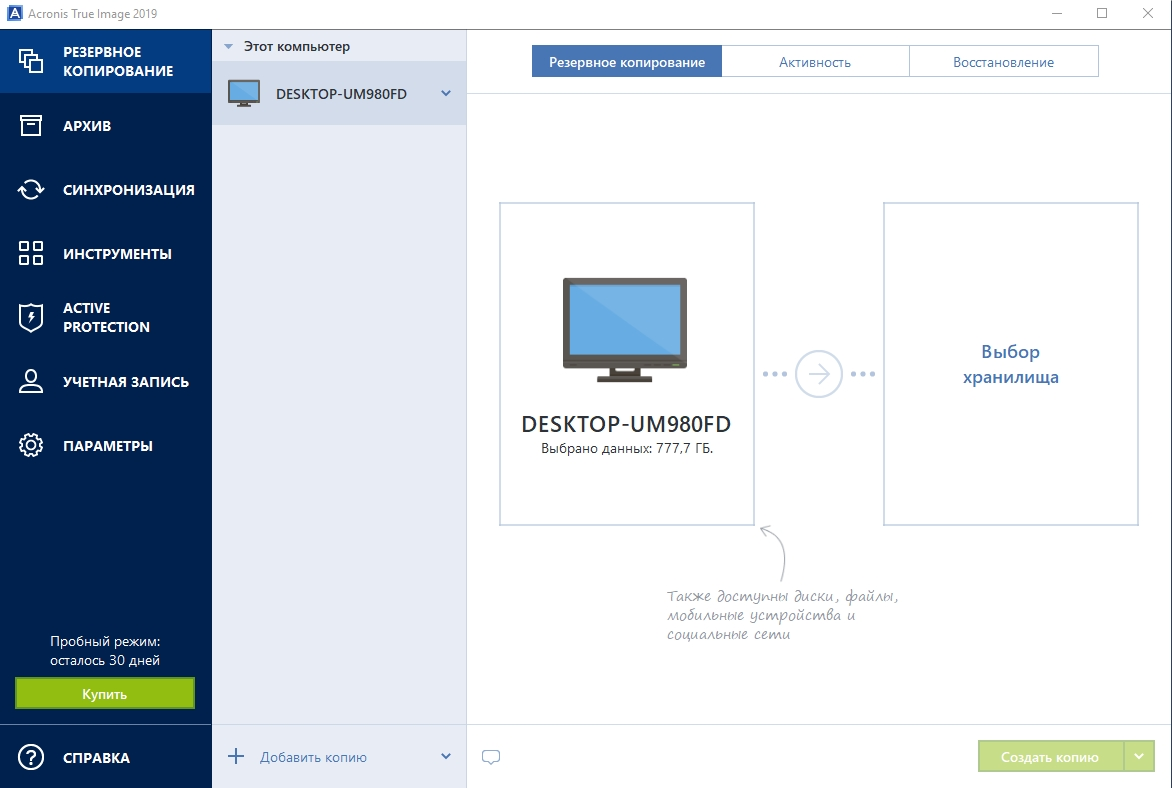Screen dimensions: 1172x788
Task: Select the Резервное копирование sidebar icon
Action: coord(31,61)
